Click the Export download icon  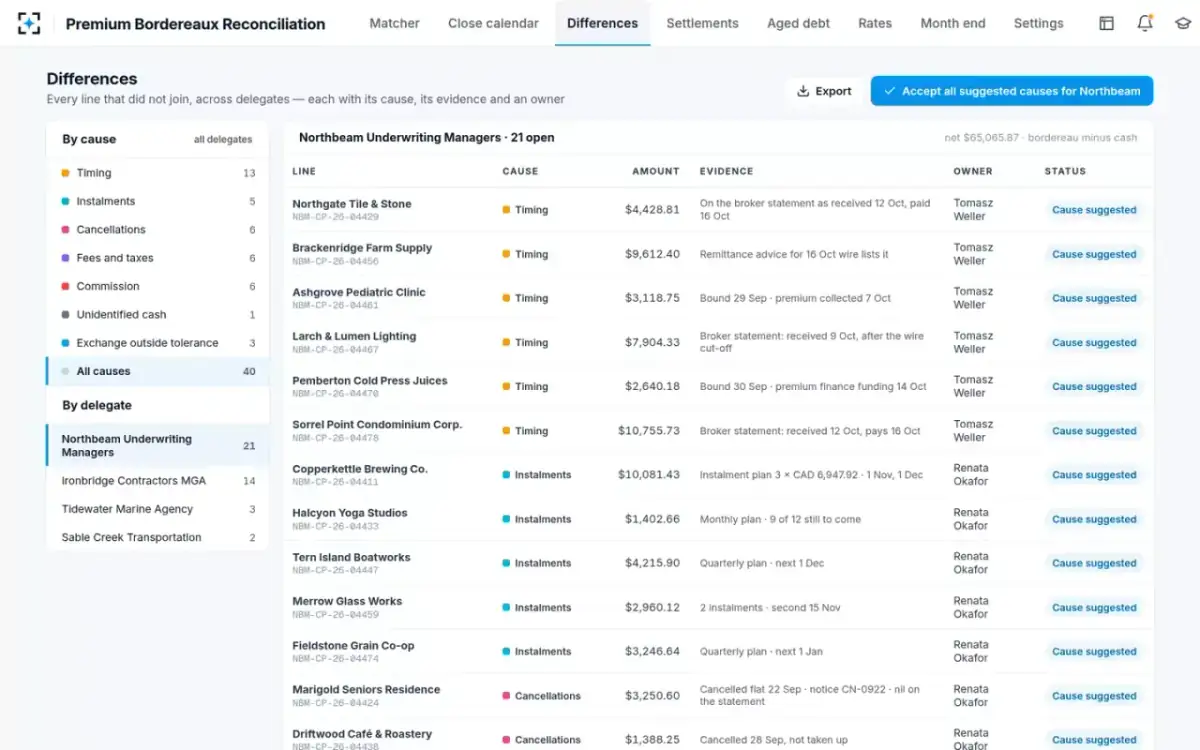coord(803,91)
